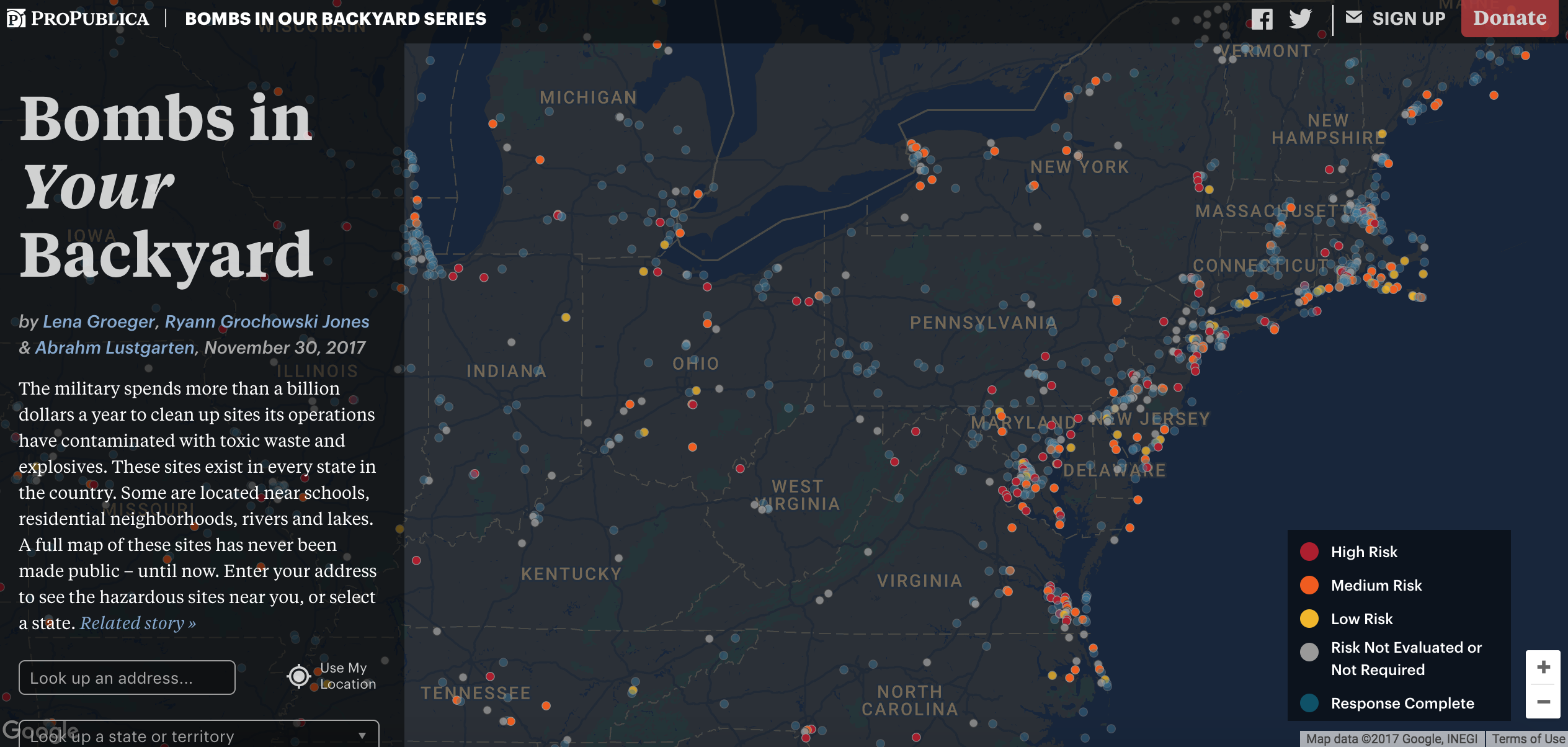Click the Use My Location crosshair icon
This screenshot has height=747, width=1568.
tap(299, 676)
